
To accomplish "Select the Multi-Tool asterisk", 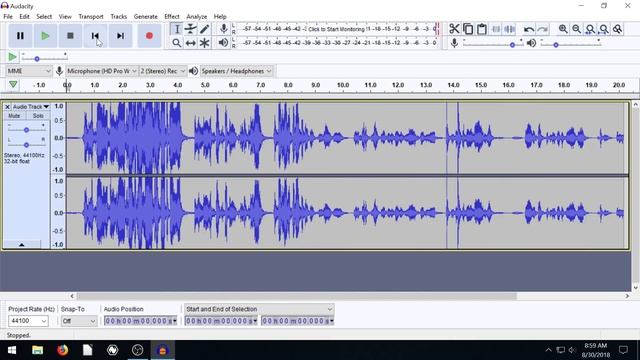I will [204, 43].
